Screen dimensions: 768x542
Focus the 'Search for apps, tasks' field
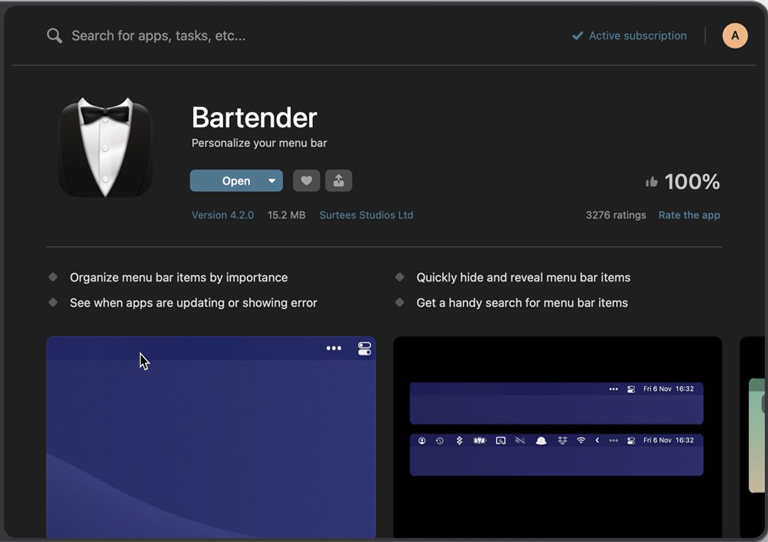pos(158,36)
